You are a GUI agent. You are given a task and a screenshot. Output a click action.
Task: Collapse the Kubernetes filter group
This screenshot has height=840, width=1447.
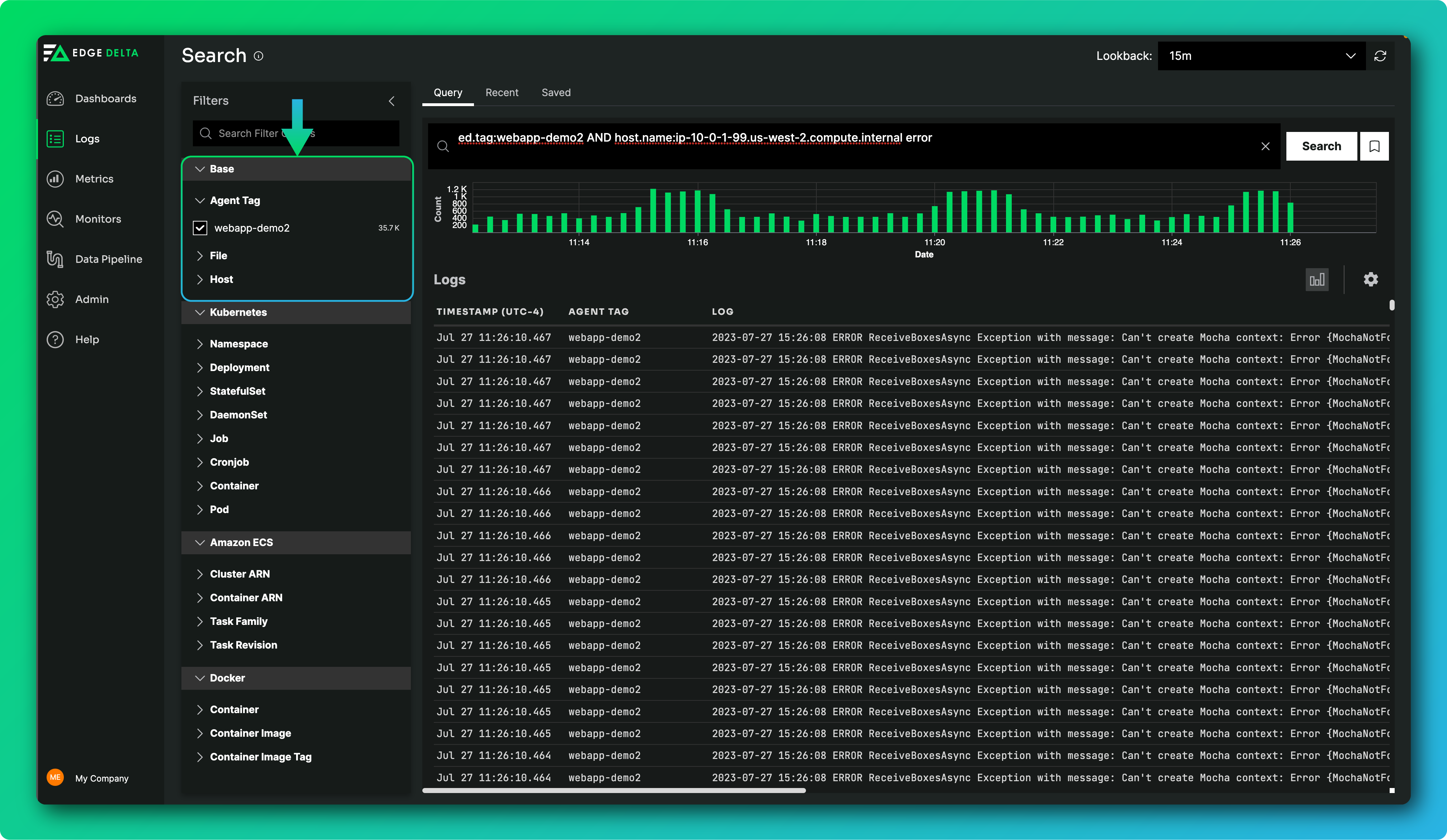(x=238, y=312)
